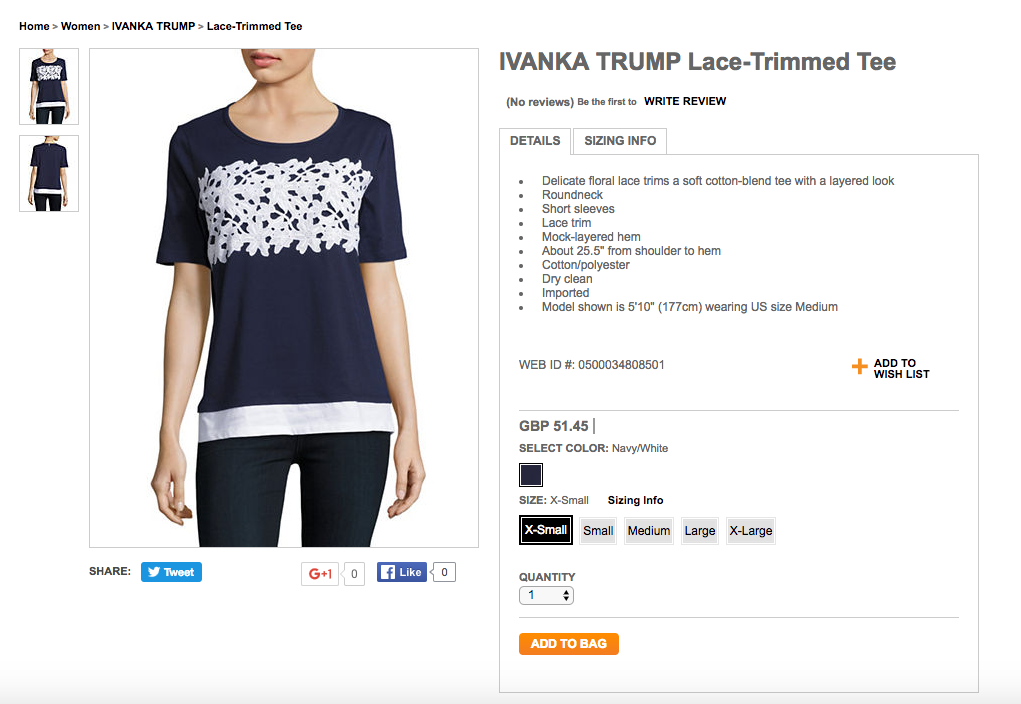Select size Medium
1021x704 pixels.
point(649,531)
